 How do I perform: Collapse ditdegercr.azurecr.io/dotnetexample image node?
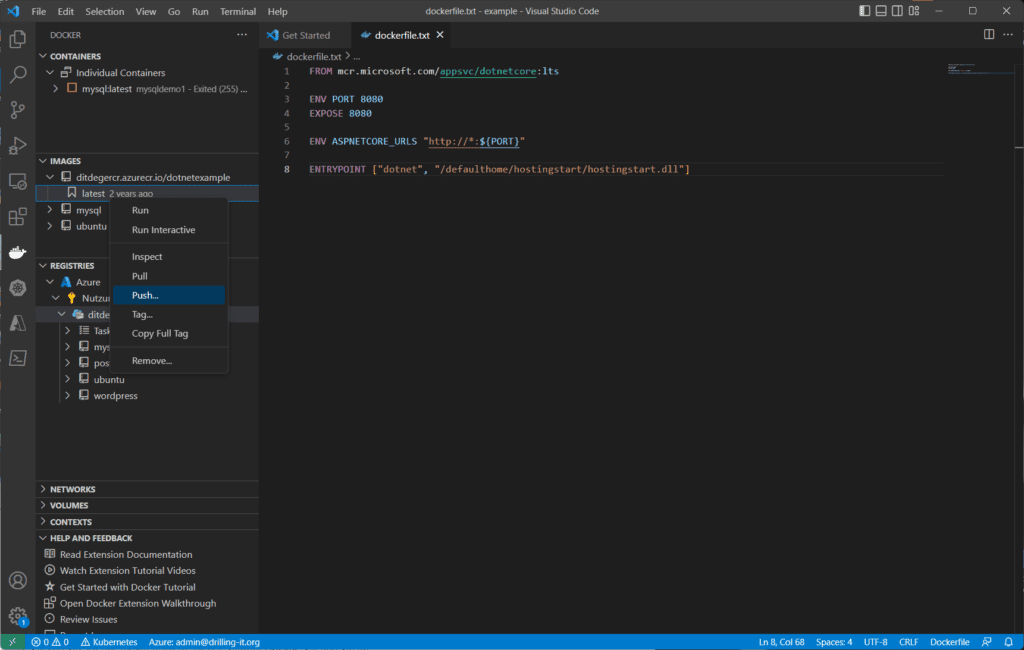(x=50, y=177)
